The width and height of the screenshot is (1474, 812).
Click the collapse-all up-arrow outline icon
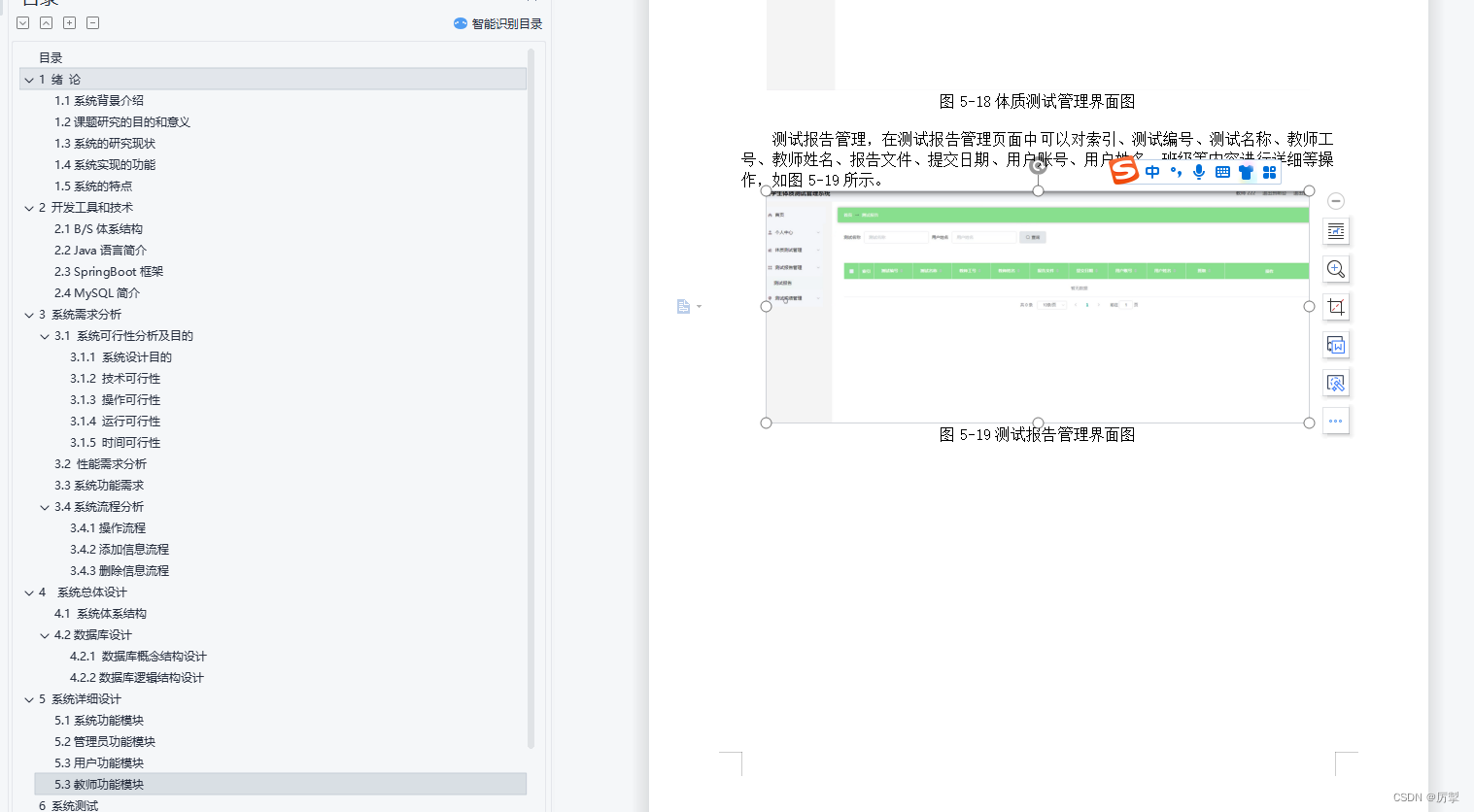[x=46, y=22]
